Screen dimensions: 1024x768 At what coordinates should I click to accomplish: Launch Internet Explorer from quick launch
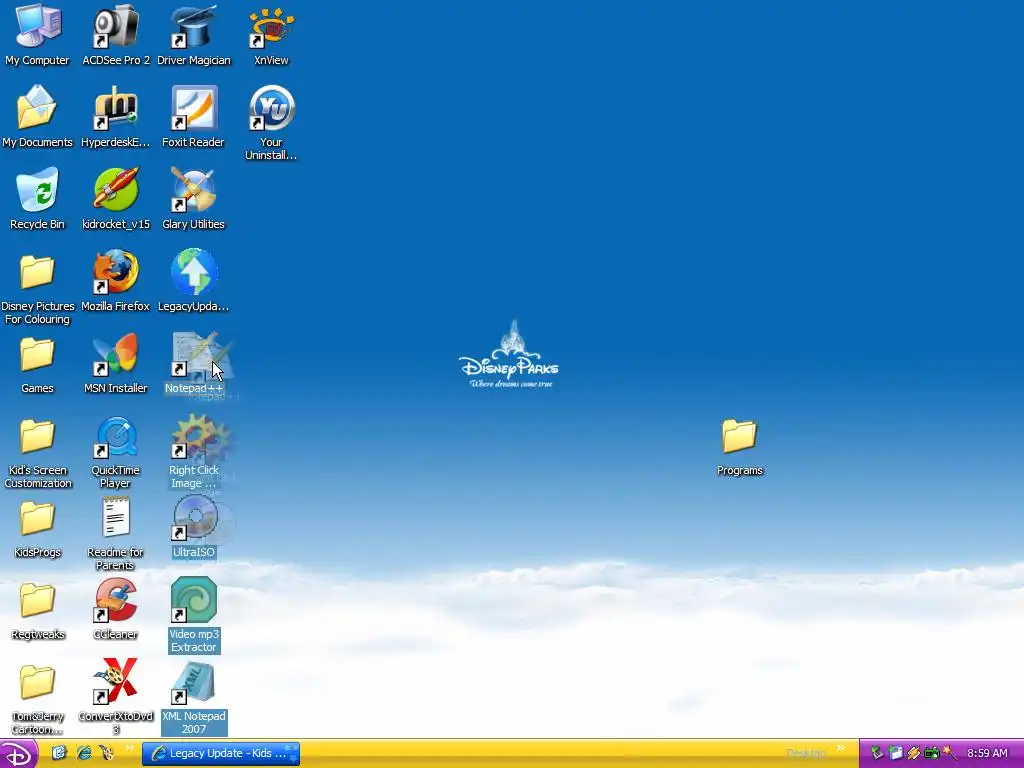[84, 753]
